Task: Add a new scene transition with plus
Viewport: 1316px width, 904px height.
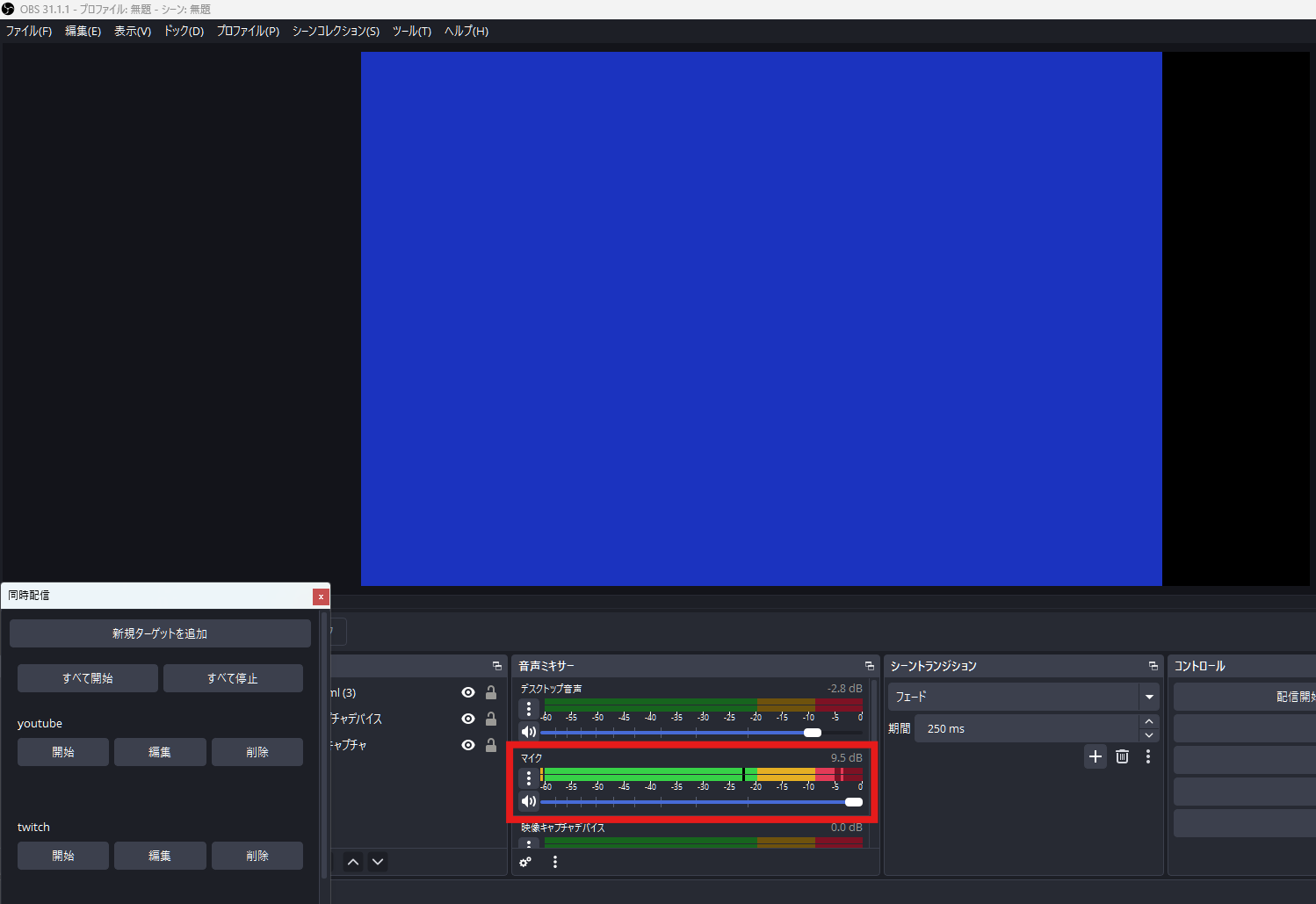Action: pyautogui.click(x=1095, y=756)
